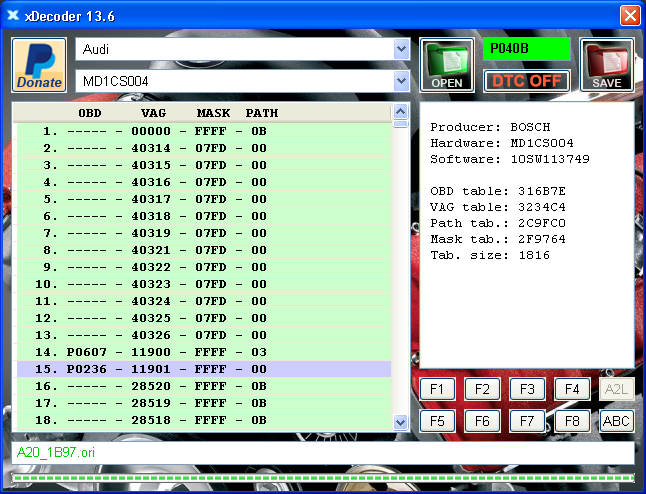This screenshot has width=646, height=494.
Task: Click the red SAVE folder icon
Action: coord(606,65)
